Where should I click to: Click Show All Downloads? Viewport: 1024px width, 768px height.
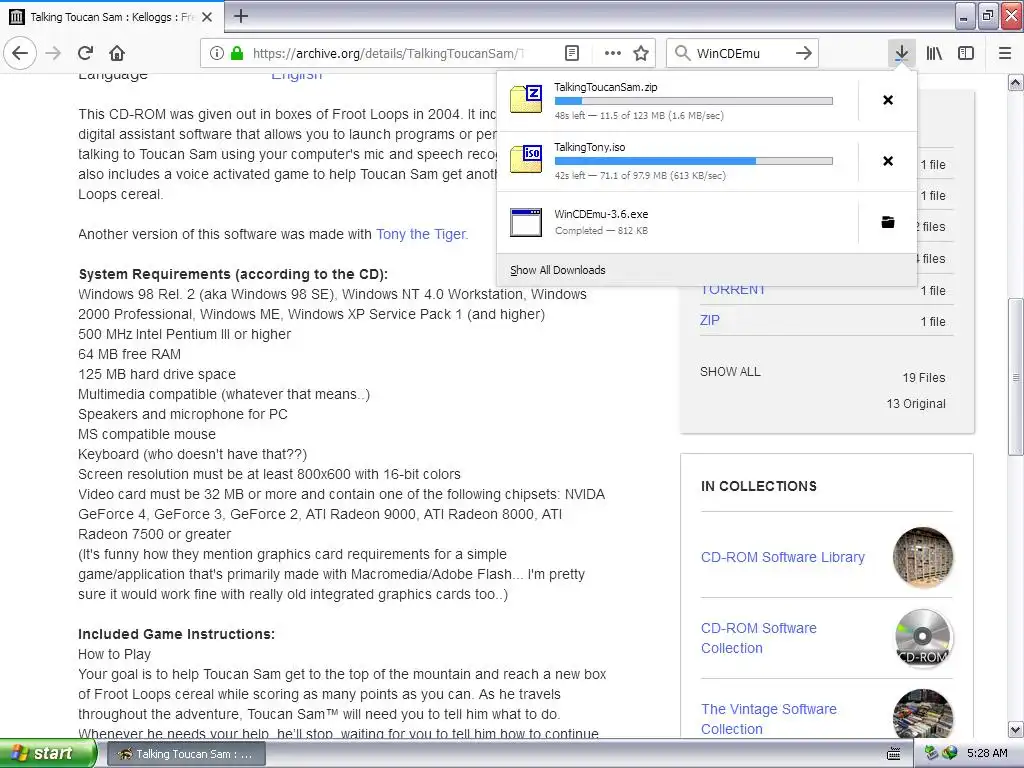558,270
